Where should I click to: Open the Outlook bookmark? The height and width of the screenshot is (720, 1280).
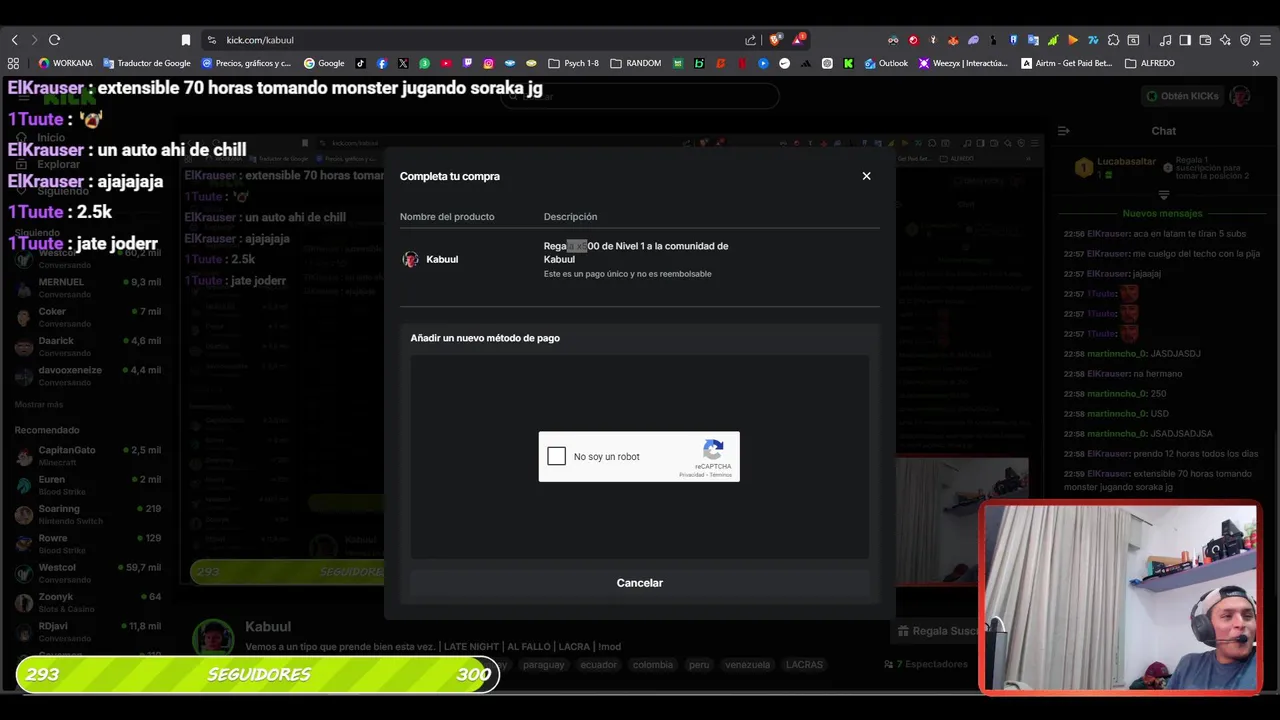[886, 63]
